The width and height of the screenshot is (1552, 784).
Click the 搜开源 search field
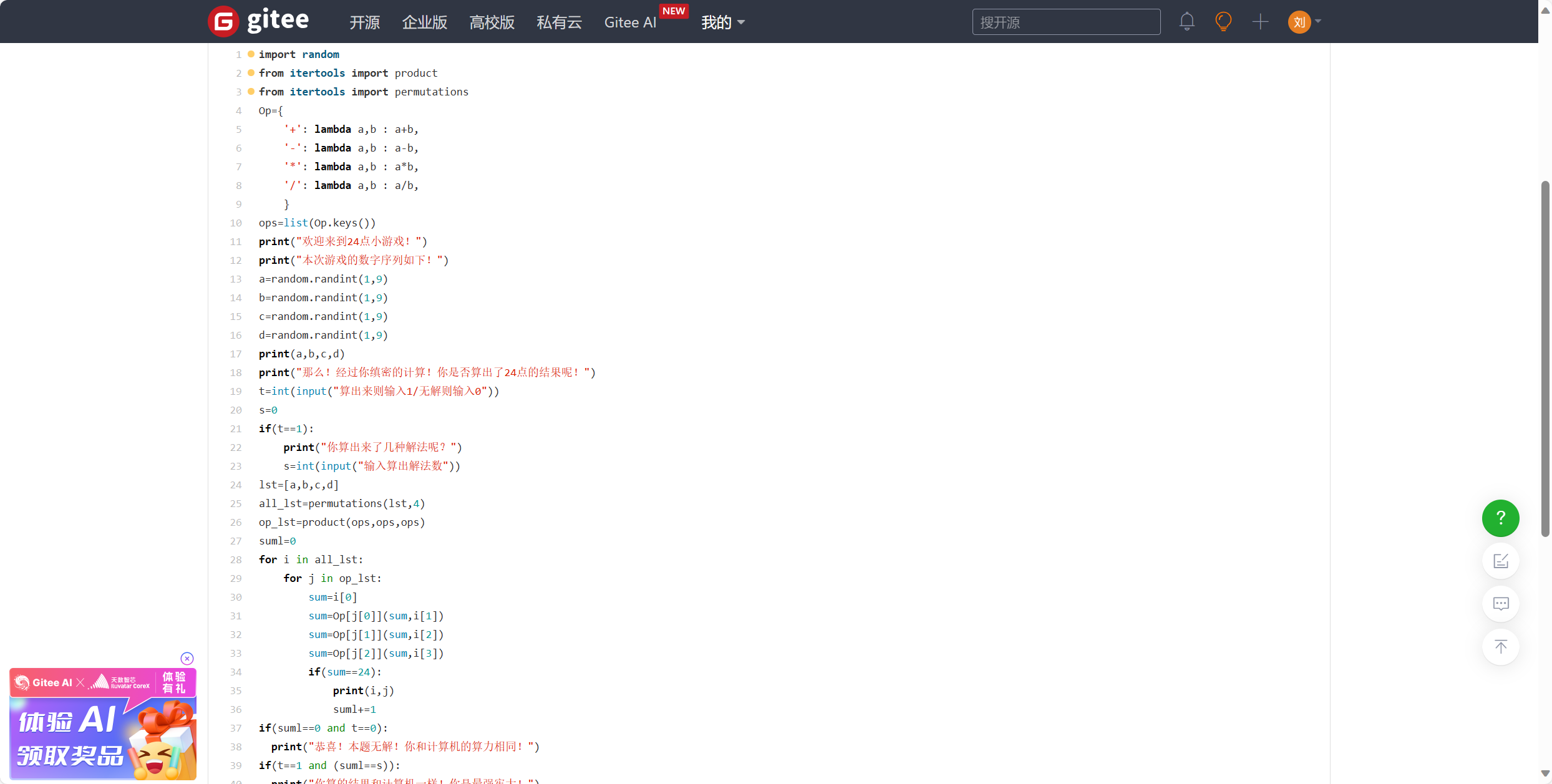(x=1065, y=22)
